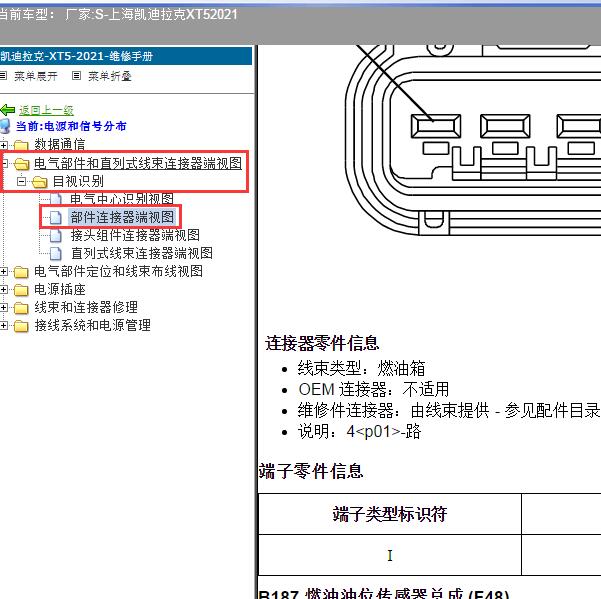Click the 说明:4<p01>-路 line
The height and width of the screenshot is (599, 601).
coord(360,432)
